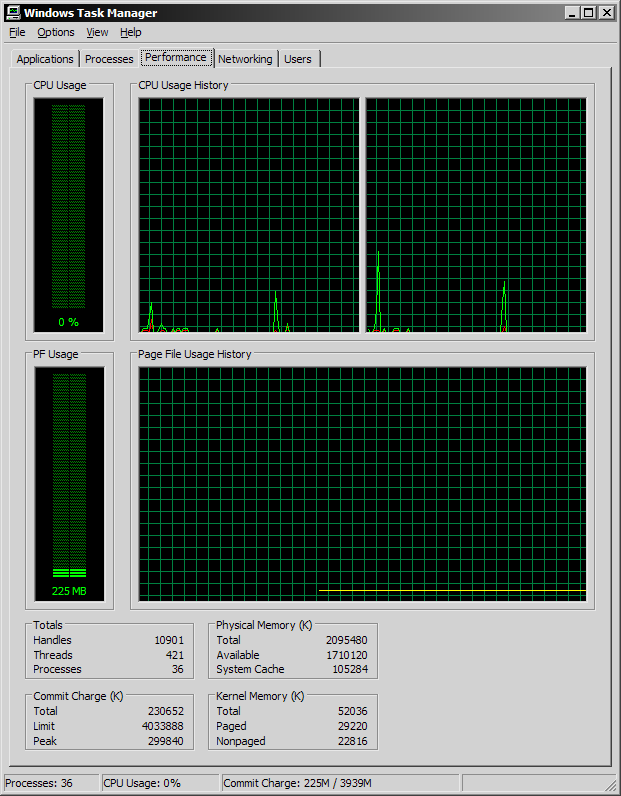Open the Options menu
This screenshot has width=621, height=796.
point(56,32)
